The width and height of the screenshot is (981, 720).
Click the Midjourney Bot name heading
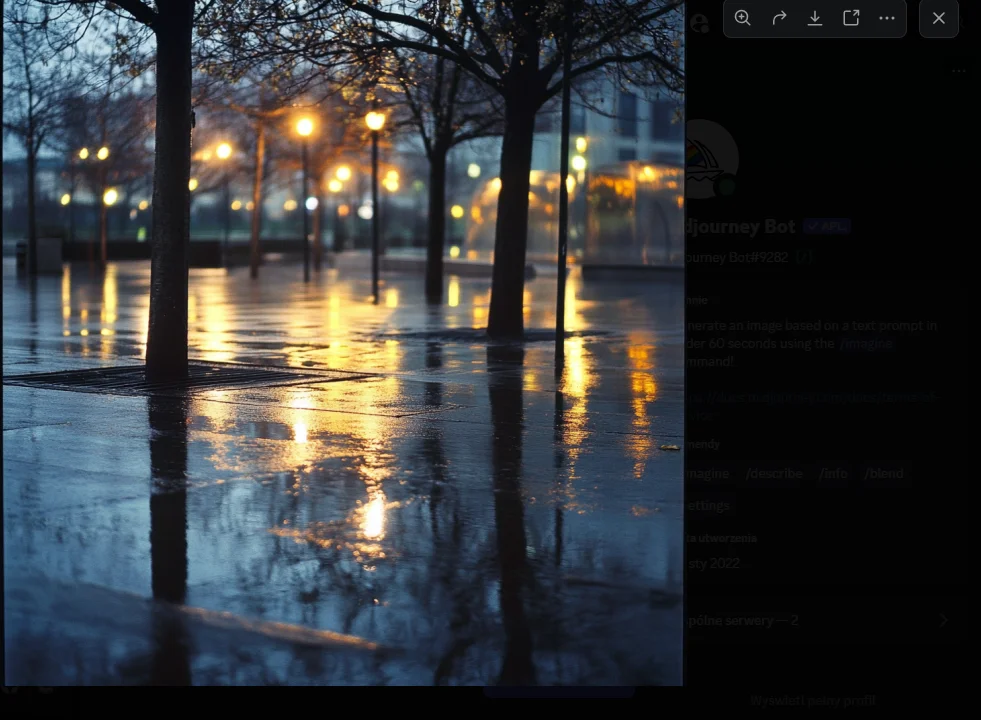pyautogui.click(x=740, y=226)
